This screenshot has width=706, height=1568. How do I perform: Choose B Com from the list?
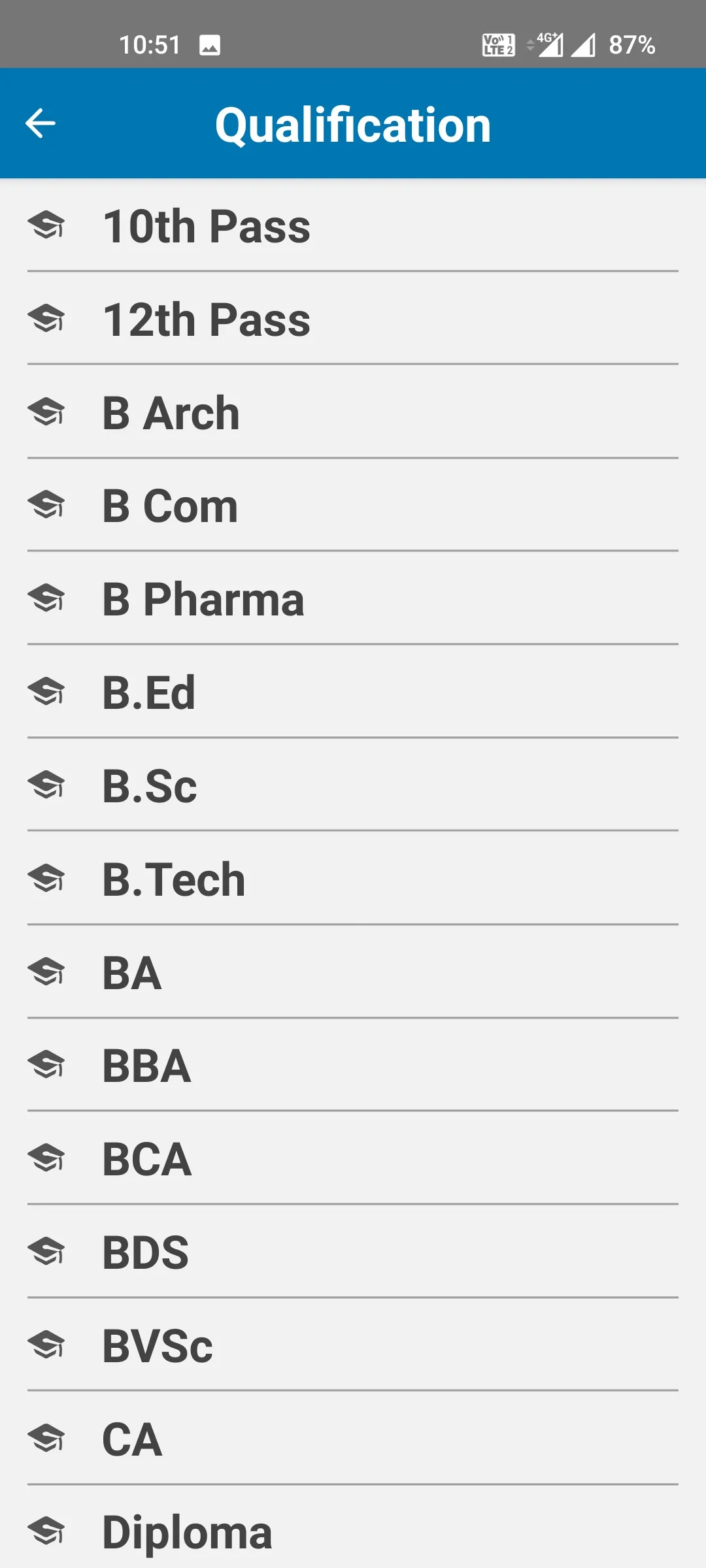[353, 506]
